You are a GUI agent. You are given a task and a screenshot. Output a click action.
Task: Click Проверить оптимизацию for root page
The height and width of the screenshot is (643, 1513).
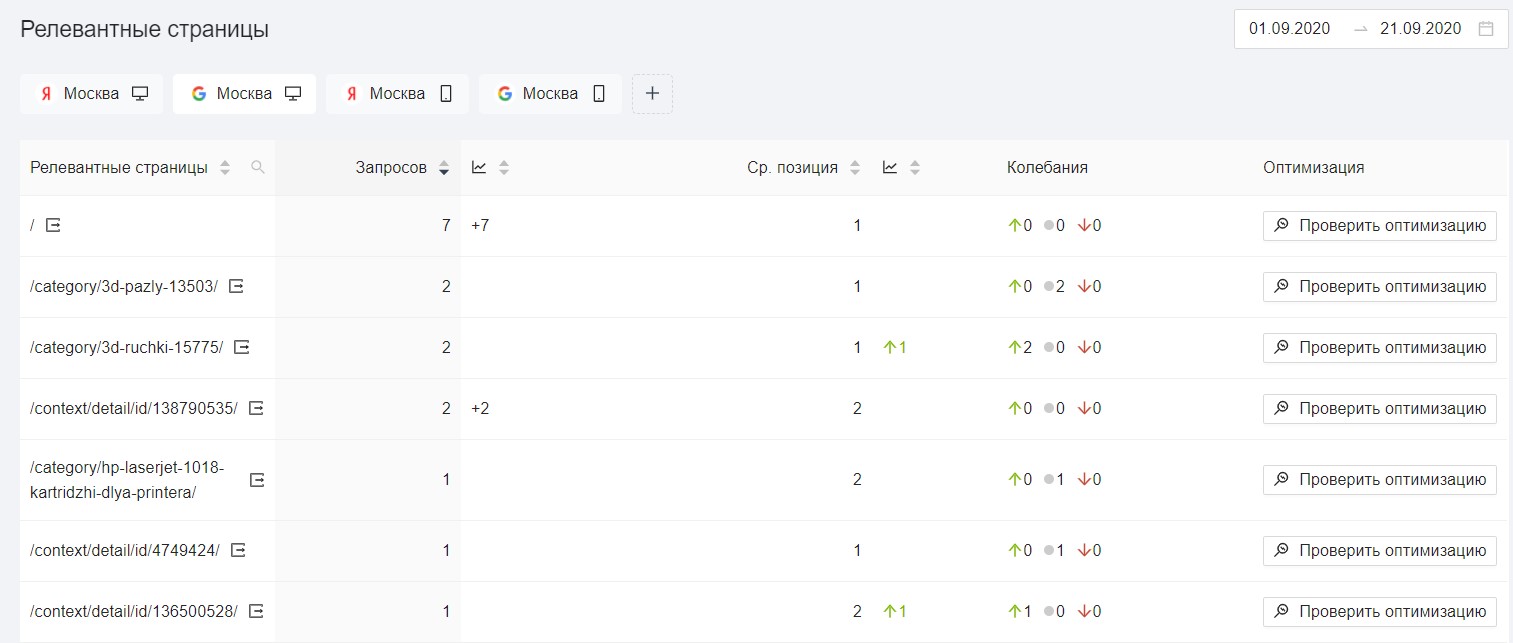pos(1379,226)
